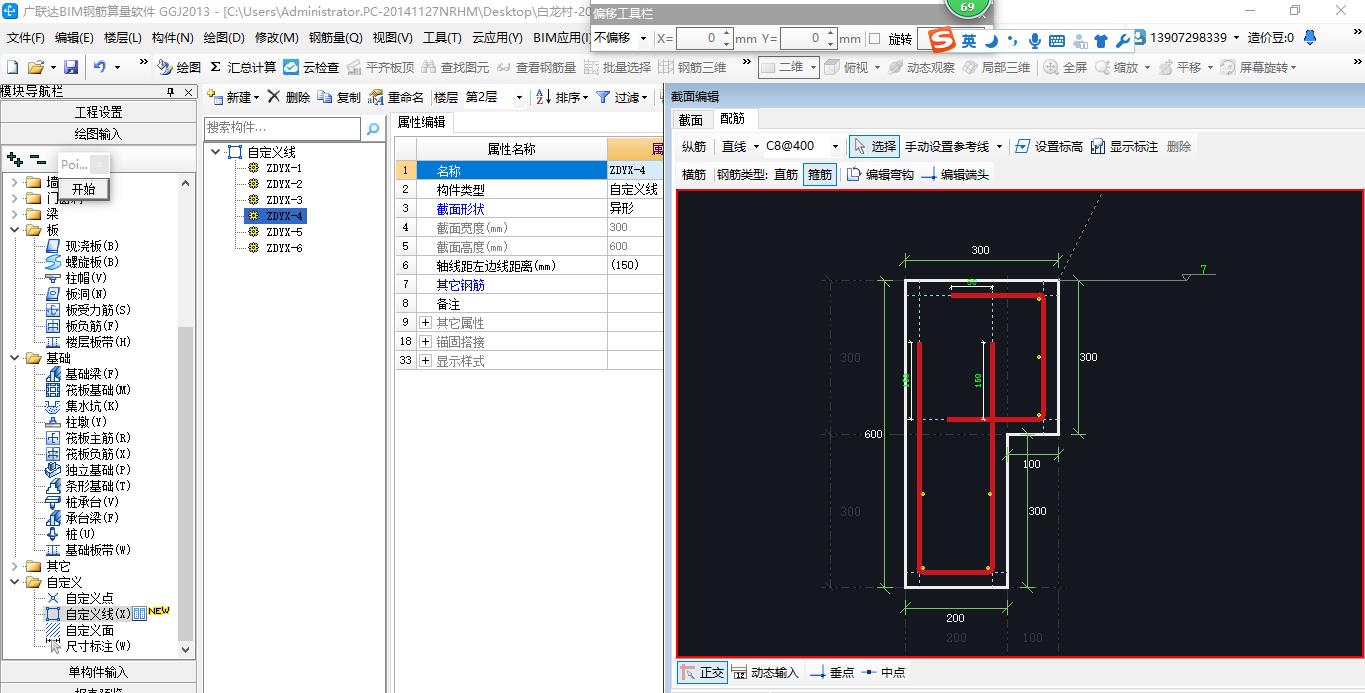Click the save disk icon
The height and width of the screenshot is (693, 1365).
71,67
